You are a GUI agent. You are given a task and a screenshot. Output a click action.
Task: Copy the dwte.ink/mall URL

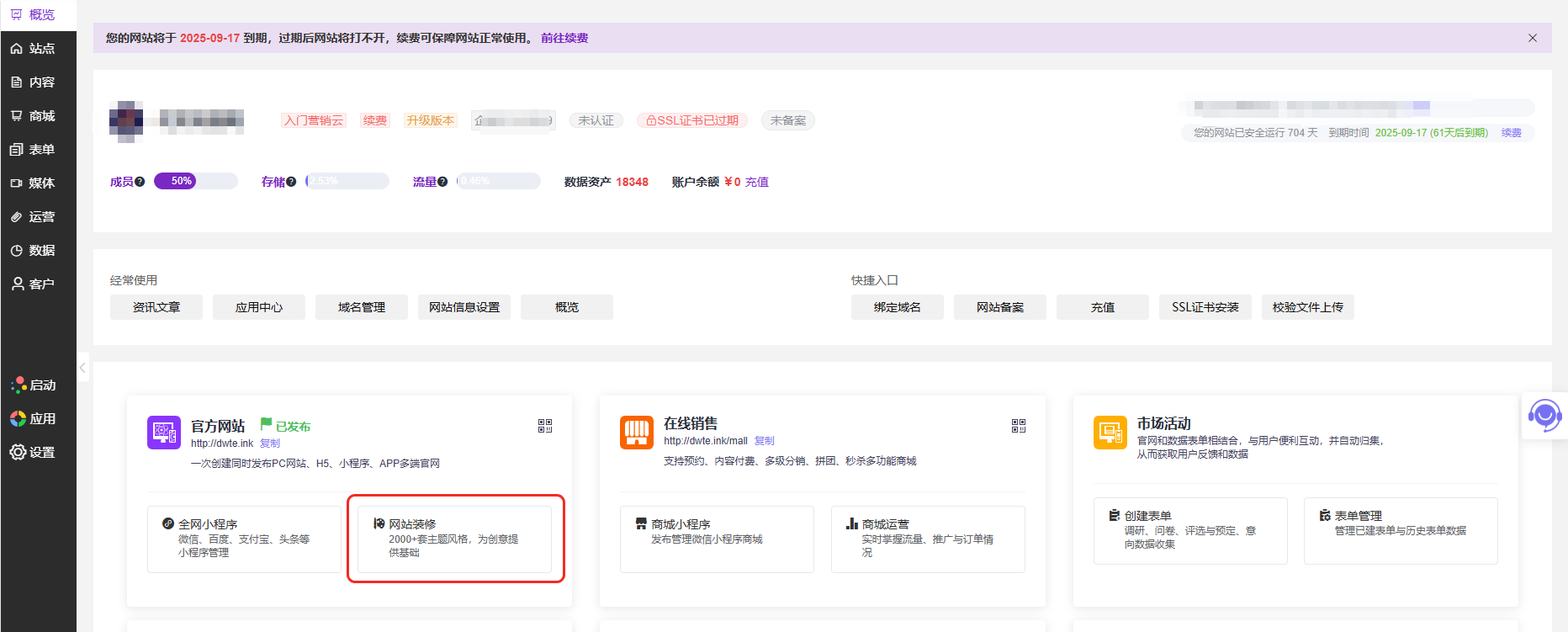pos(764,441)
